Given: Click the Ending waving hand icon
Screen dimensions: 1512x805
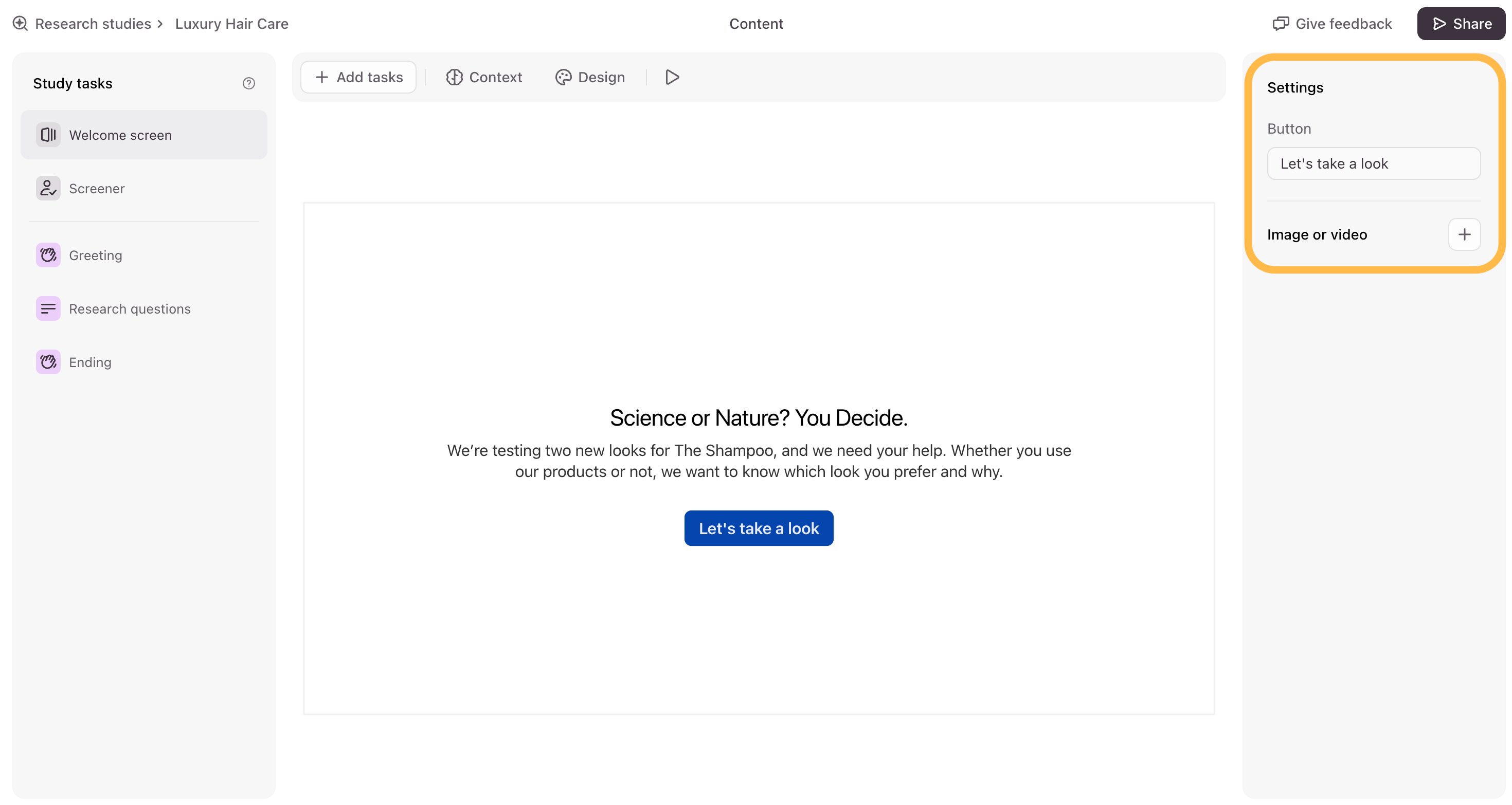Looking at the screenshot, I should pyautogui.click(x=48, y=362).
